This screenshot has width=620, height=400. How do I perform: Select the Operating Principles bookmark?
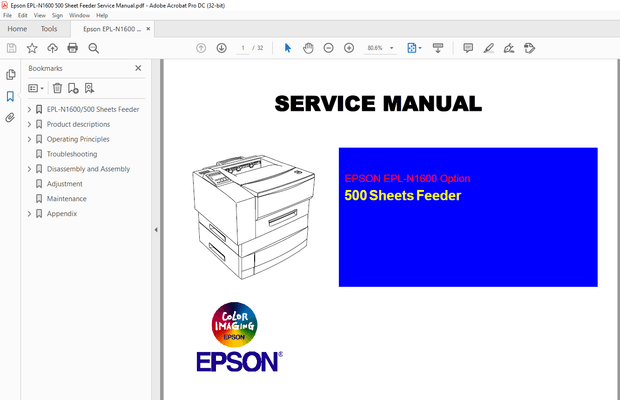78,139
